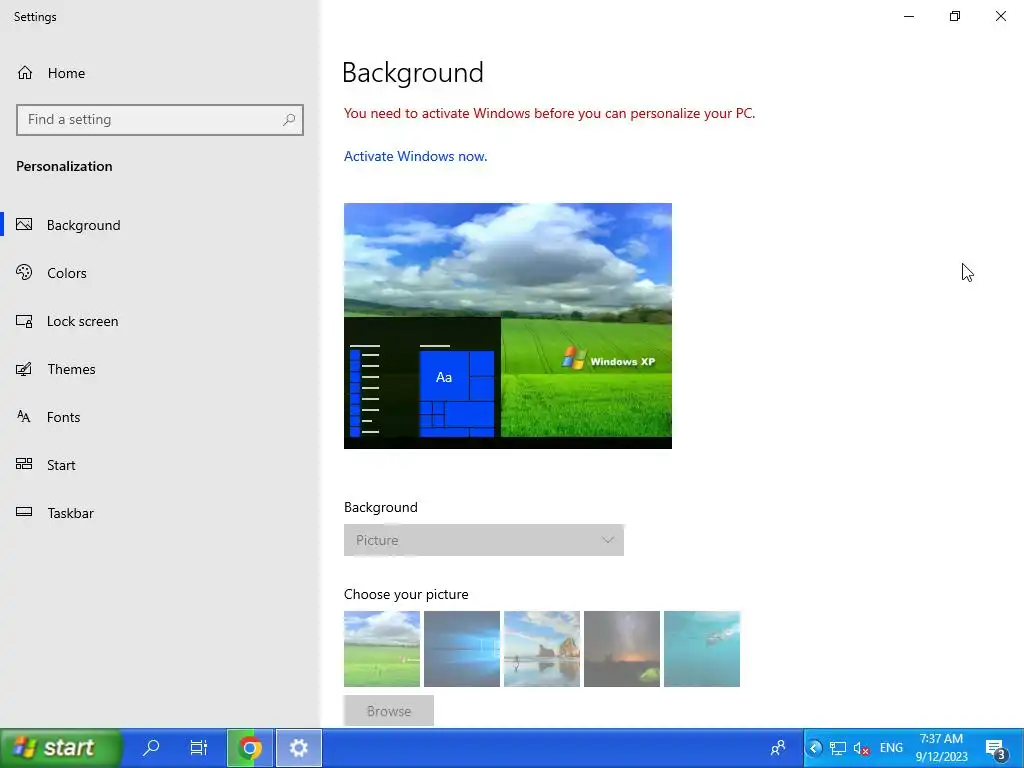
Task: Open Task View from the taskbar
Action: pyautogui.click(x=199, y=748)
